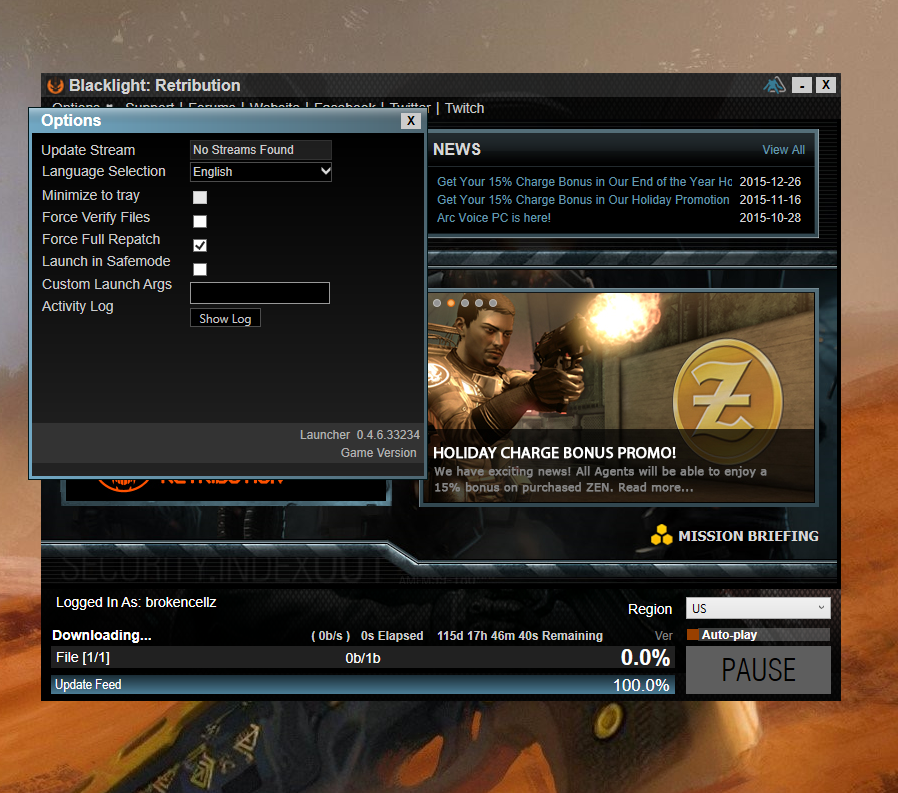Click the PAUSE button
This screenshot has width=898, height=793.
tap(758, 669)
